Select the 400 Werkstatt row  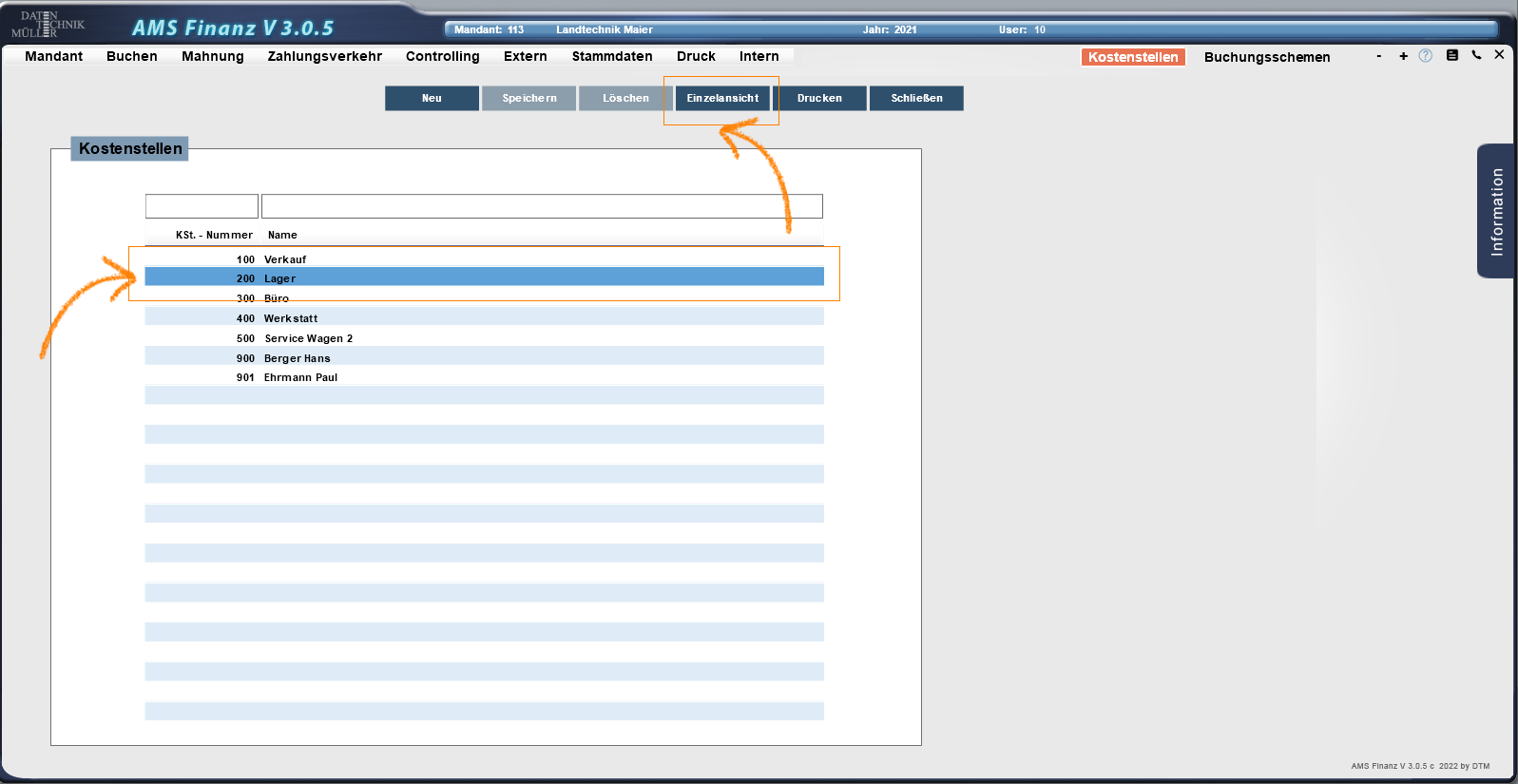(x=484, y=318)
